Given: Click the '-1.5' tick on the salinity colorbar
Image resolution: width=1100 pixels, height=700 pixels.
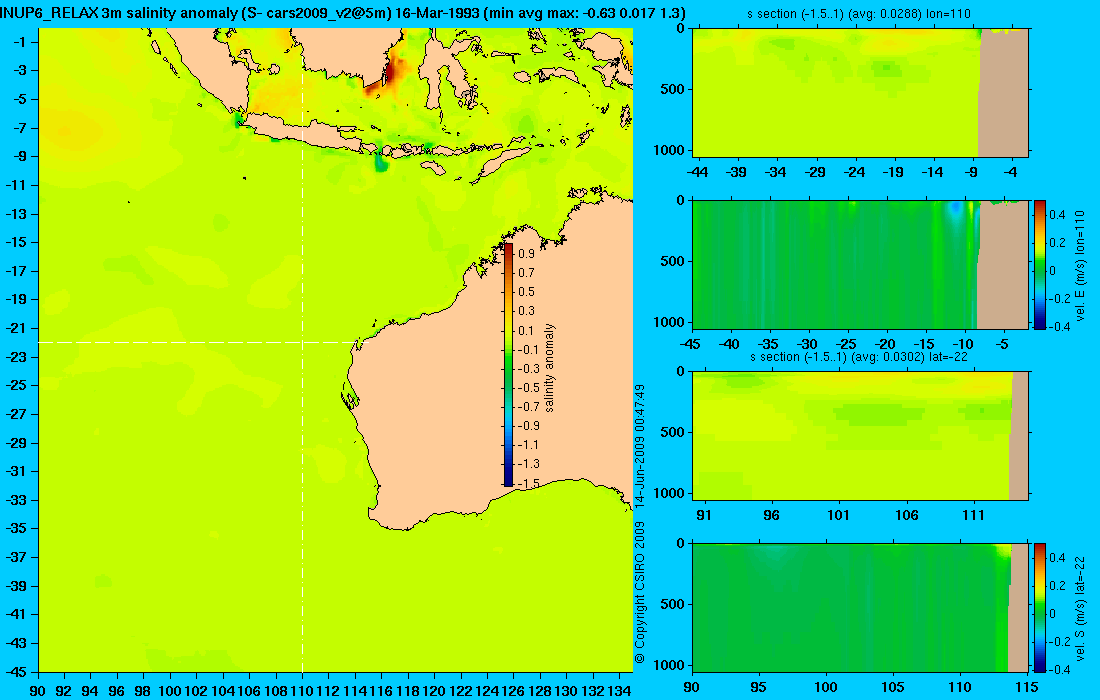Looking at the screenshot, I should [x=528, y=483].
